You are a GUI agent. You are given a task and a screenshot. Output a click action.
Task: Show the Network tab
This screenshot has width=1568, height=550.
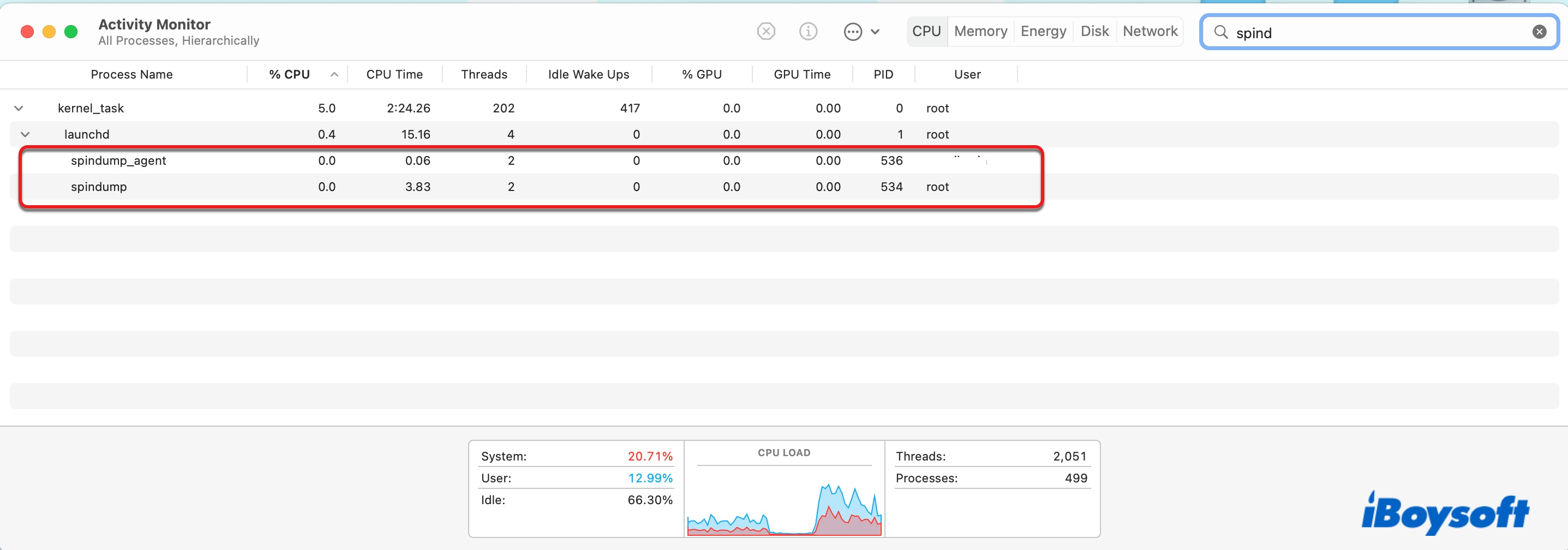1150,31
